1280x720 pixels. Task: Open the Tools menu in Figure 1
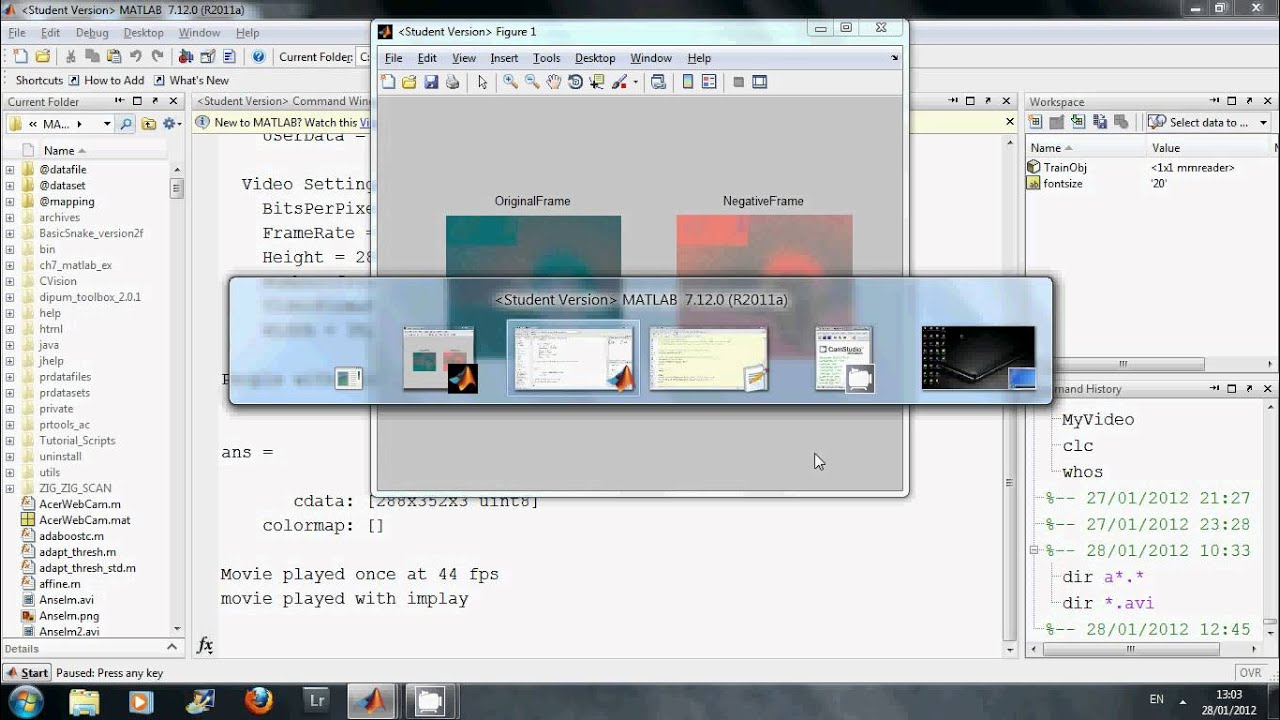(547, 58)
